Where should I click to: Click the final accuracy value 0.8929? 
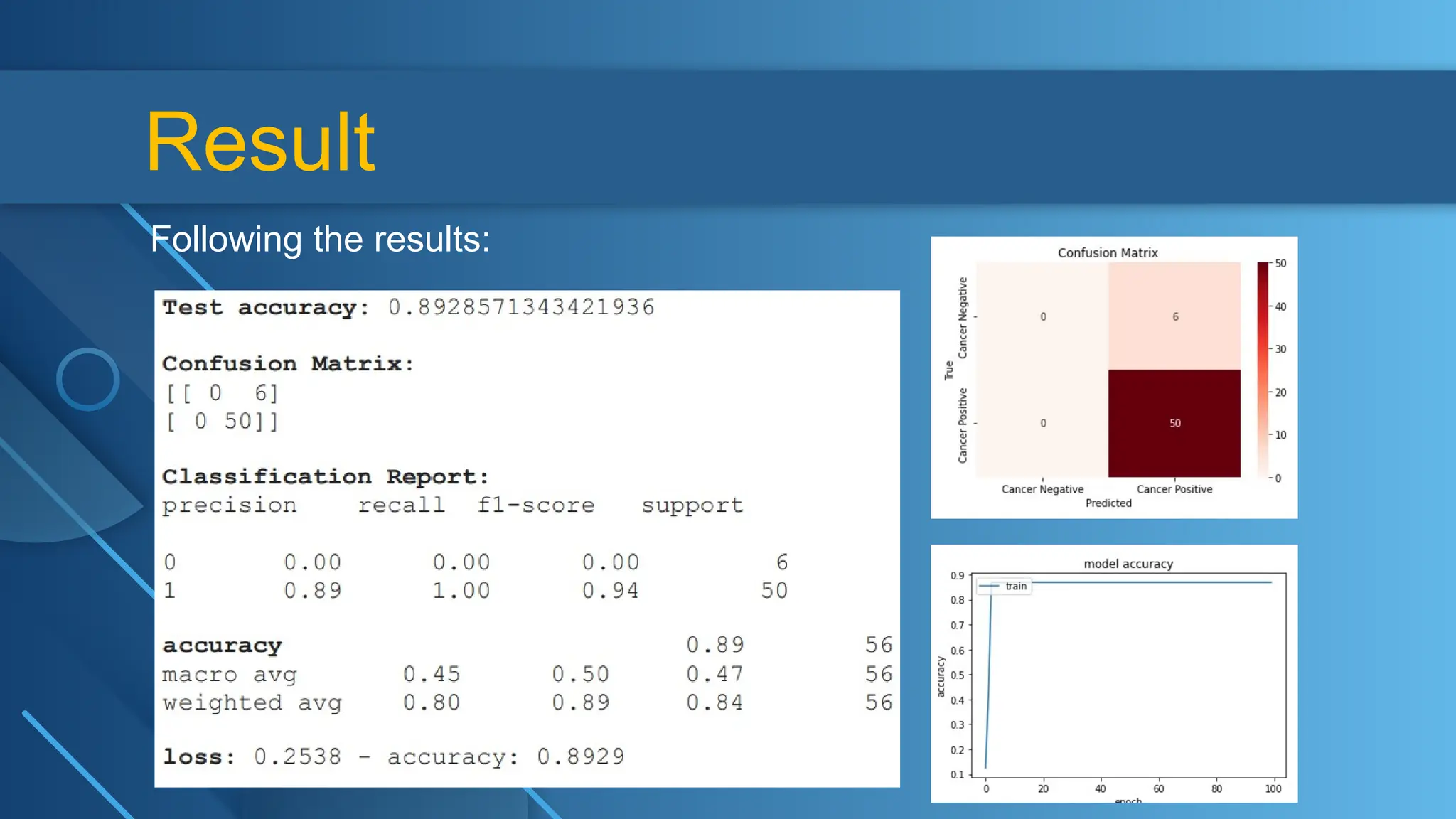(x=581, y=756)
